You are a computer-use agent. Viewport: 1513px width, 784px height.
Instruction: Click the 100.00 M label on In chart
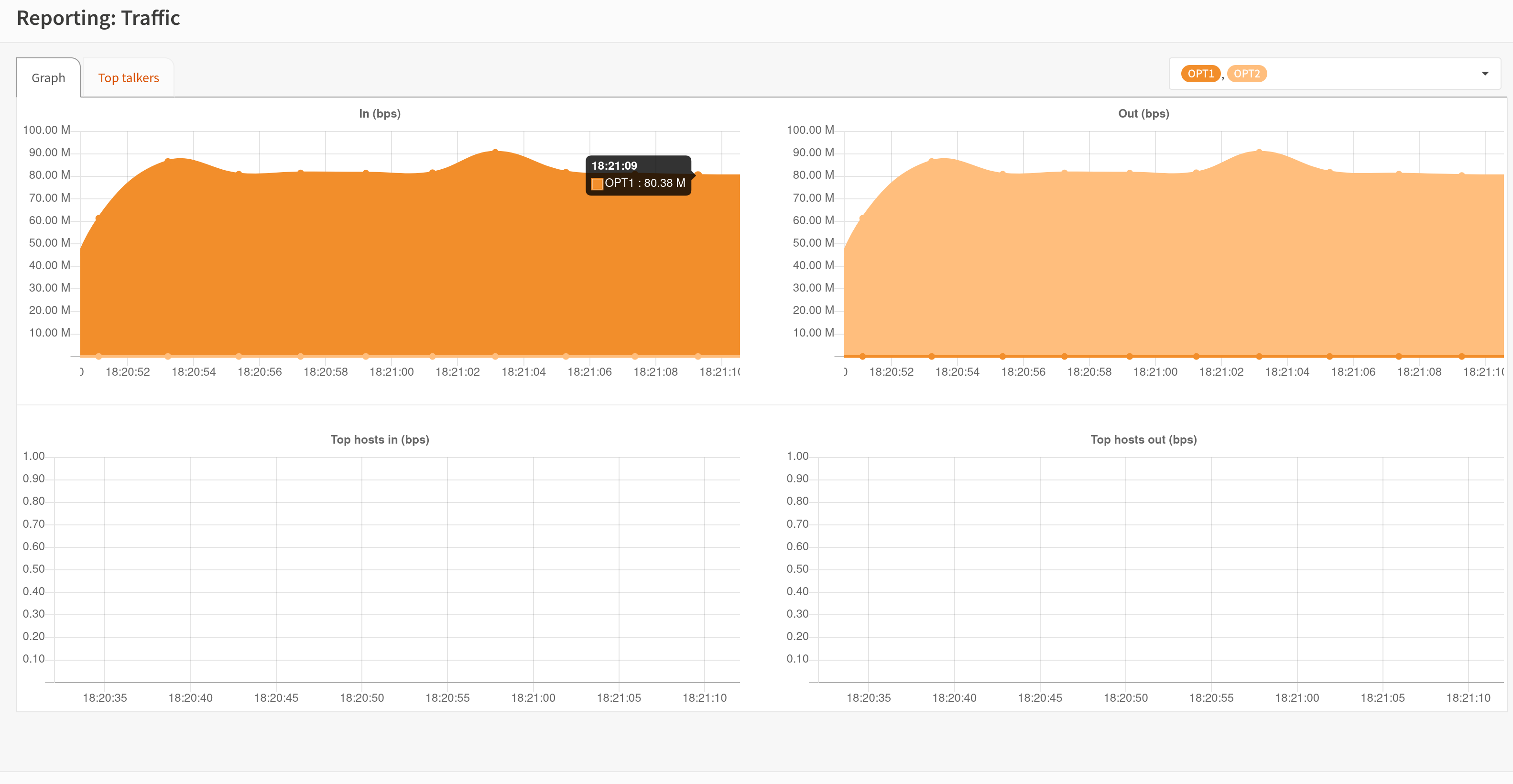46,130
